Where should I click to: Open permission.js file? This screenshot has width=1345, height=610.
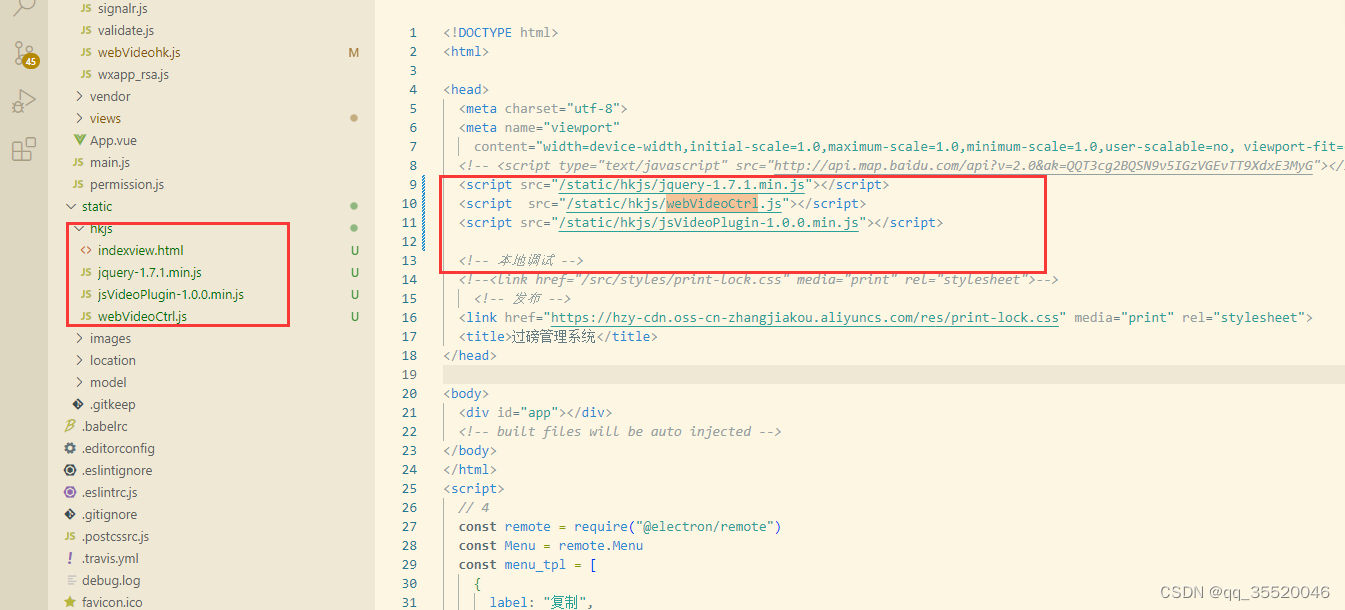point(127,184)
